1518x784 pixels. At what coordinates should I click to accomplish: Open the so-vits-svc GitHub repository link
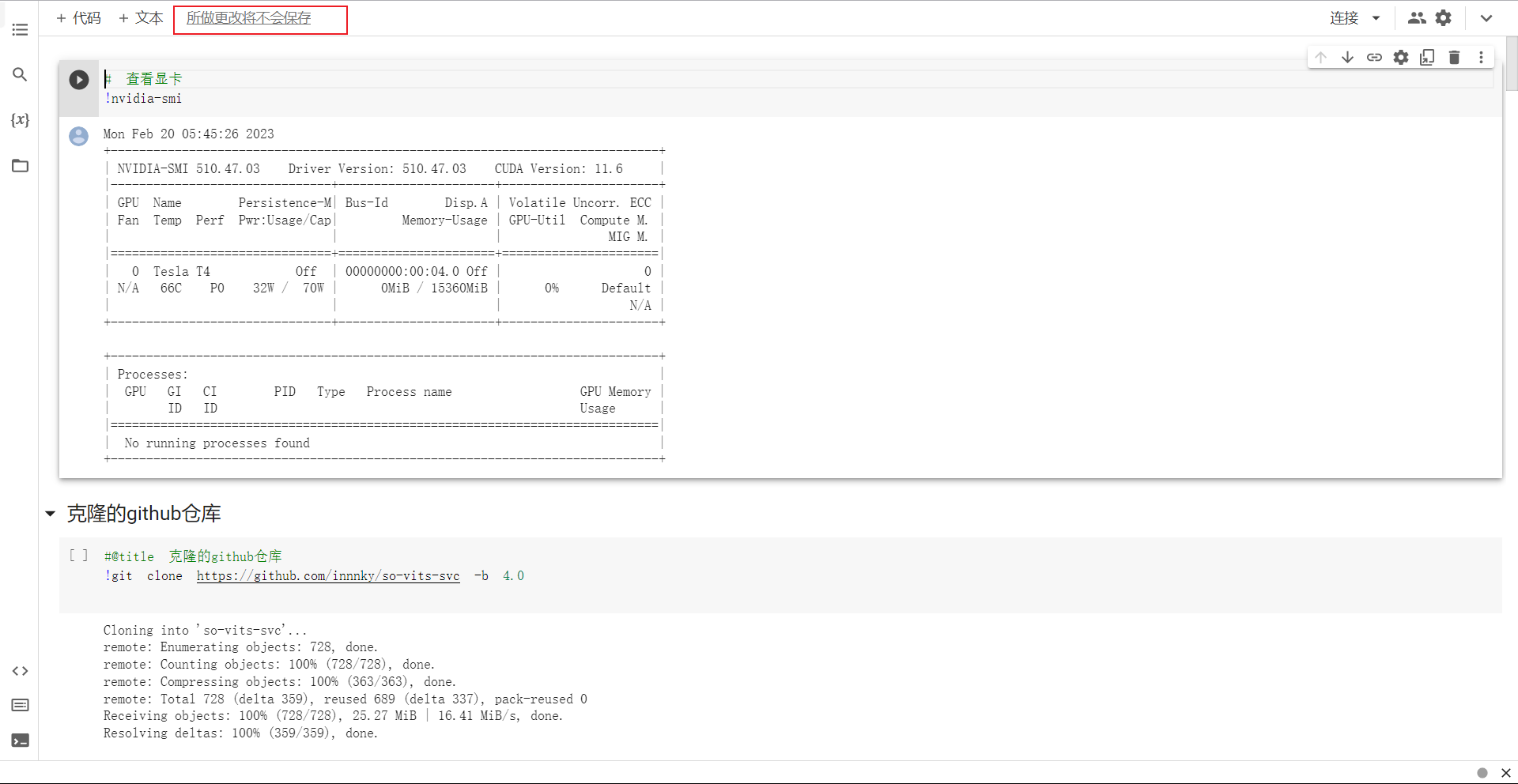coord(327,576)
